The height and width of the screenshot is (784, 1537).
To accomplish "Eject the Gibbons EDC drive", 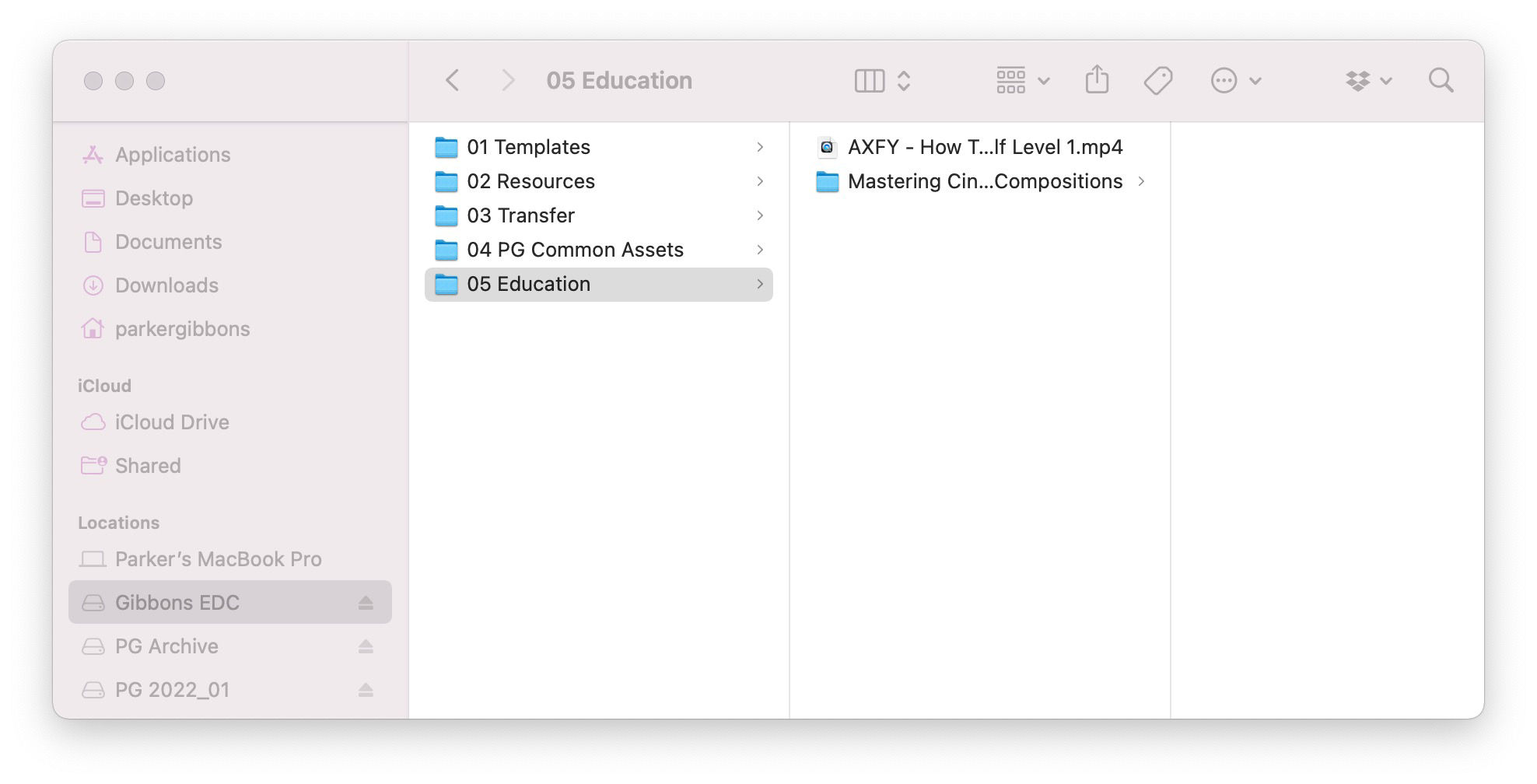I will 366,603.
